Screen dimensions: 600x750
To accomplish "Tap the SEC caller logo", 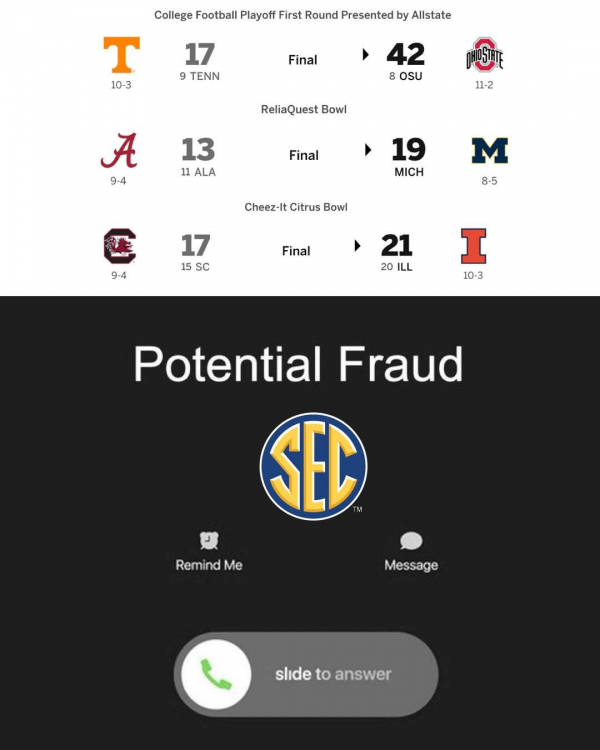I will tap(313, 467).
